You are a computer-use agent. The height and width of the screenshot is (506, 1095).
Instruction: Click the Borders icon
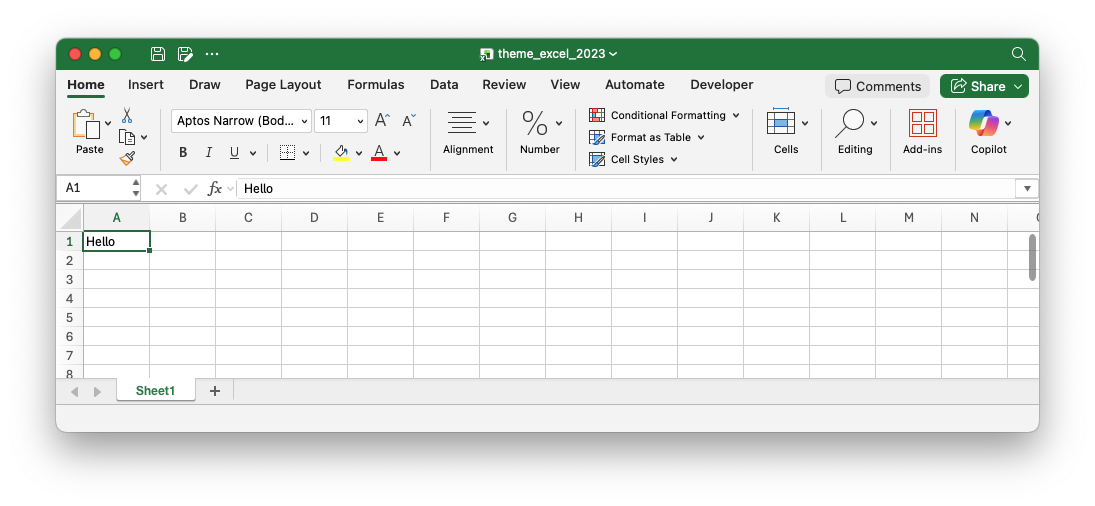(287, 153)
